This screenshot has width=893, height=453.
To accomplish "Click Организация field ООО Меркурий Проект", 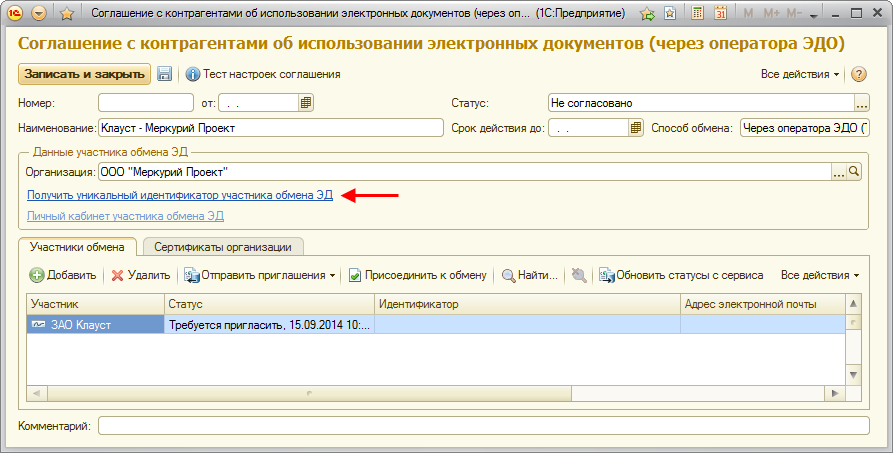I will coord(465,172).
